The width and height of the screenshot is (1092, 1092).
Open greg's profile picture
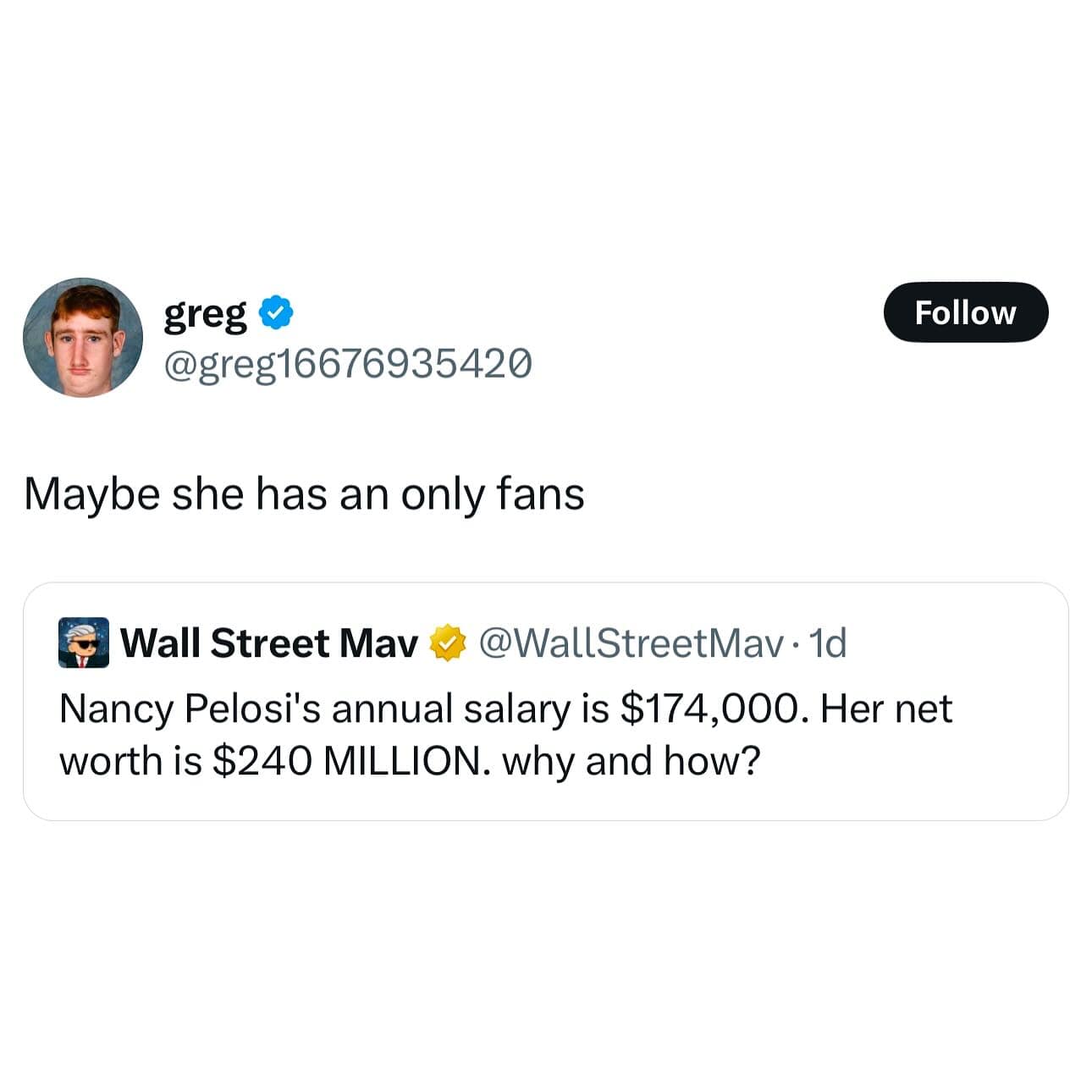click(83, 337)
